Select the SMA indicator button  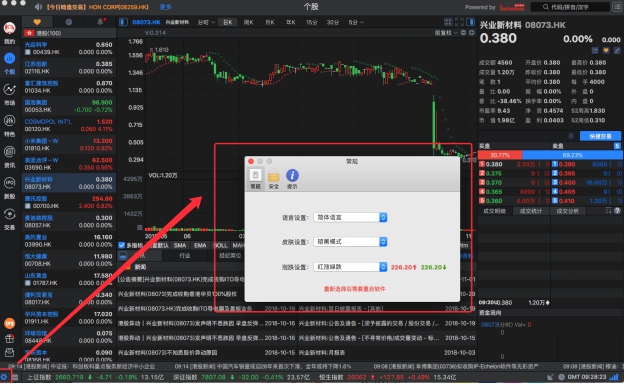pos(180,246)
